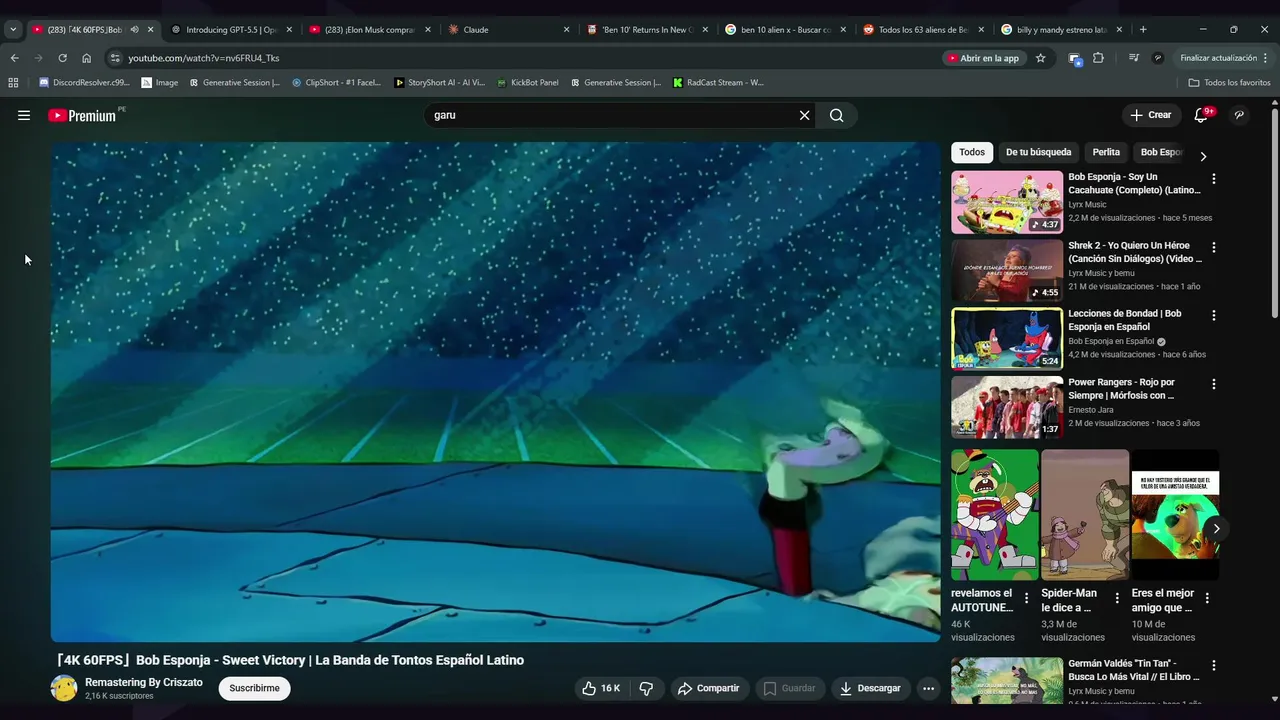Show more filter chips with the right arrow

(x=1203, y=156)
